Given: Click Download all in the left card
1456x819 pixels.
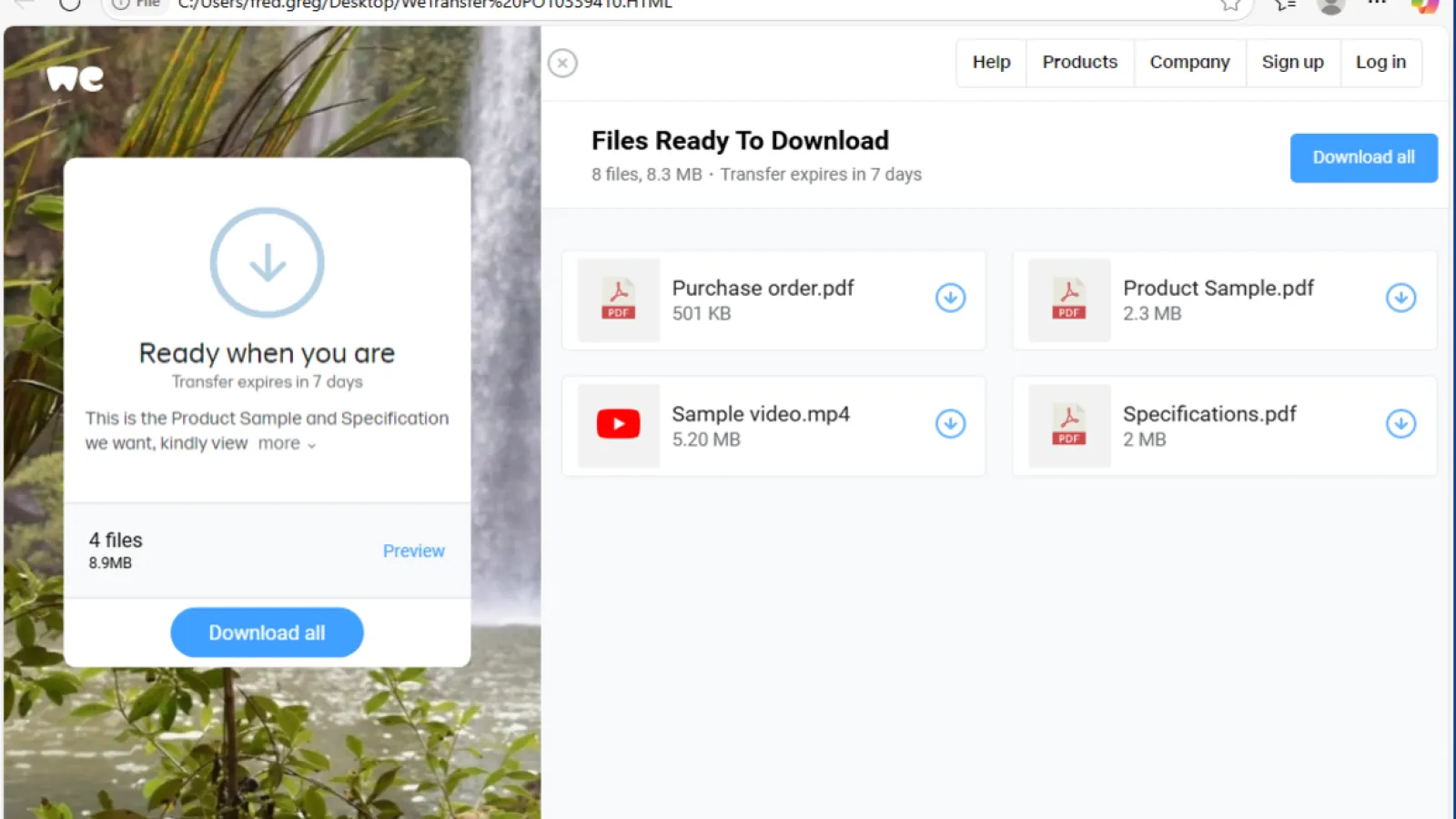Looking at the screenshot, I should [267, 632].
